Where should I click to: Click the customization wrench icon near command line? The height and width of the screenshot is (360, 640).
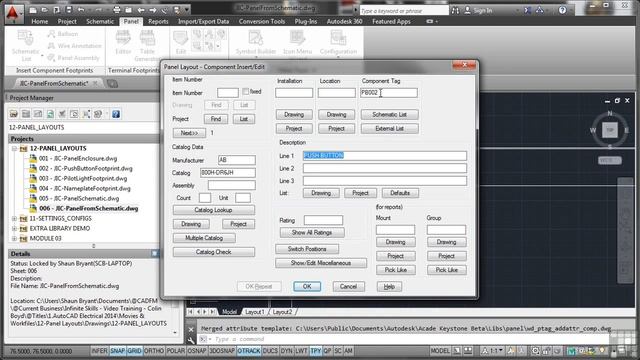click(191, 340)
